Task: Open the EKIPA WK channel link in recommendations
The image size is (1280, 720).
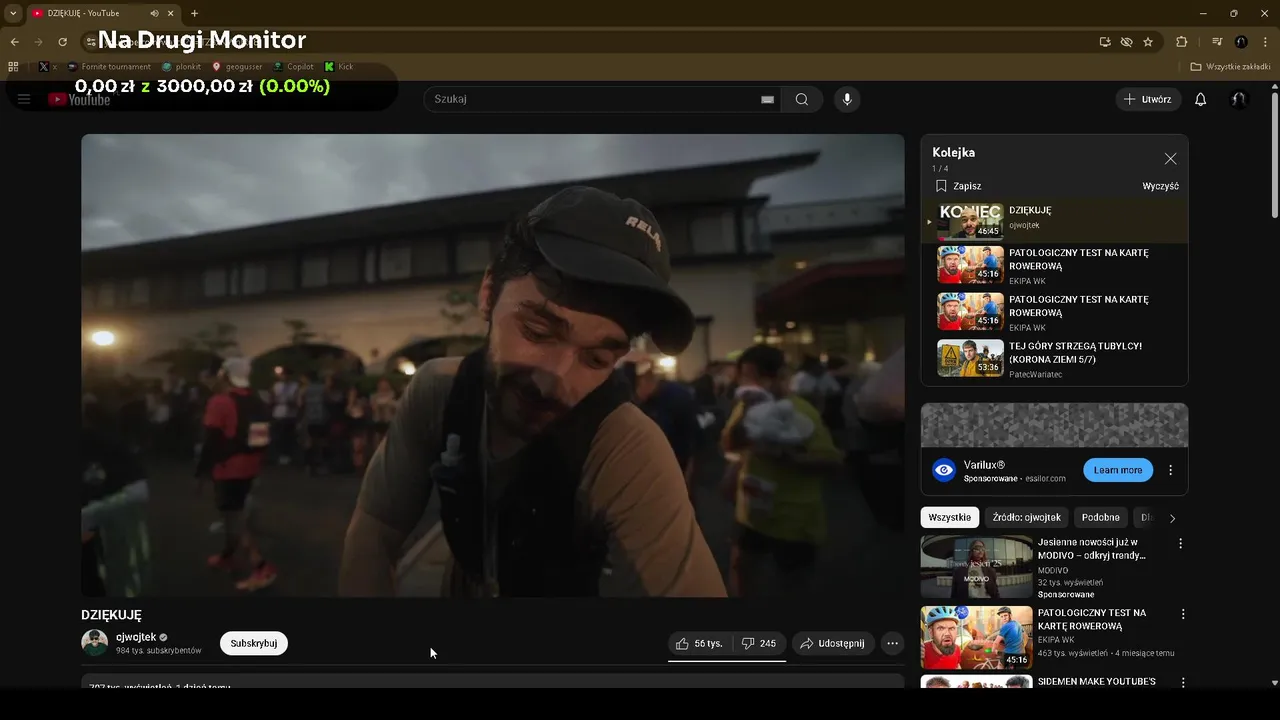Action: [1057, 640]
